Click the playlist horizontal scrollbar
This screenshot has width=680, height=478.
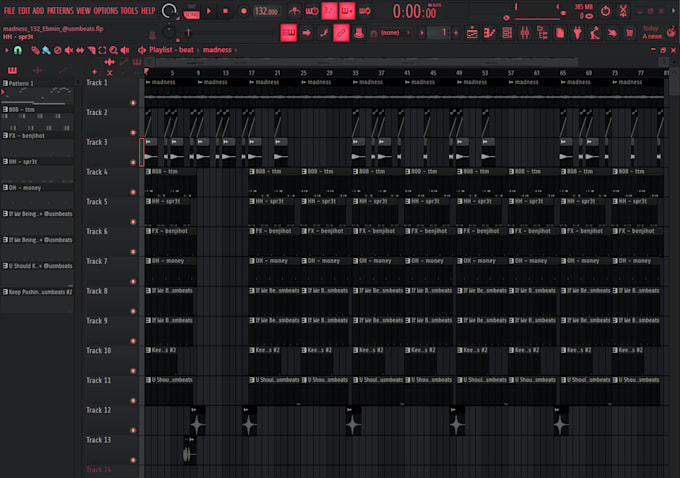coord(367,62)
